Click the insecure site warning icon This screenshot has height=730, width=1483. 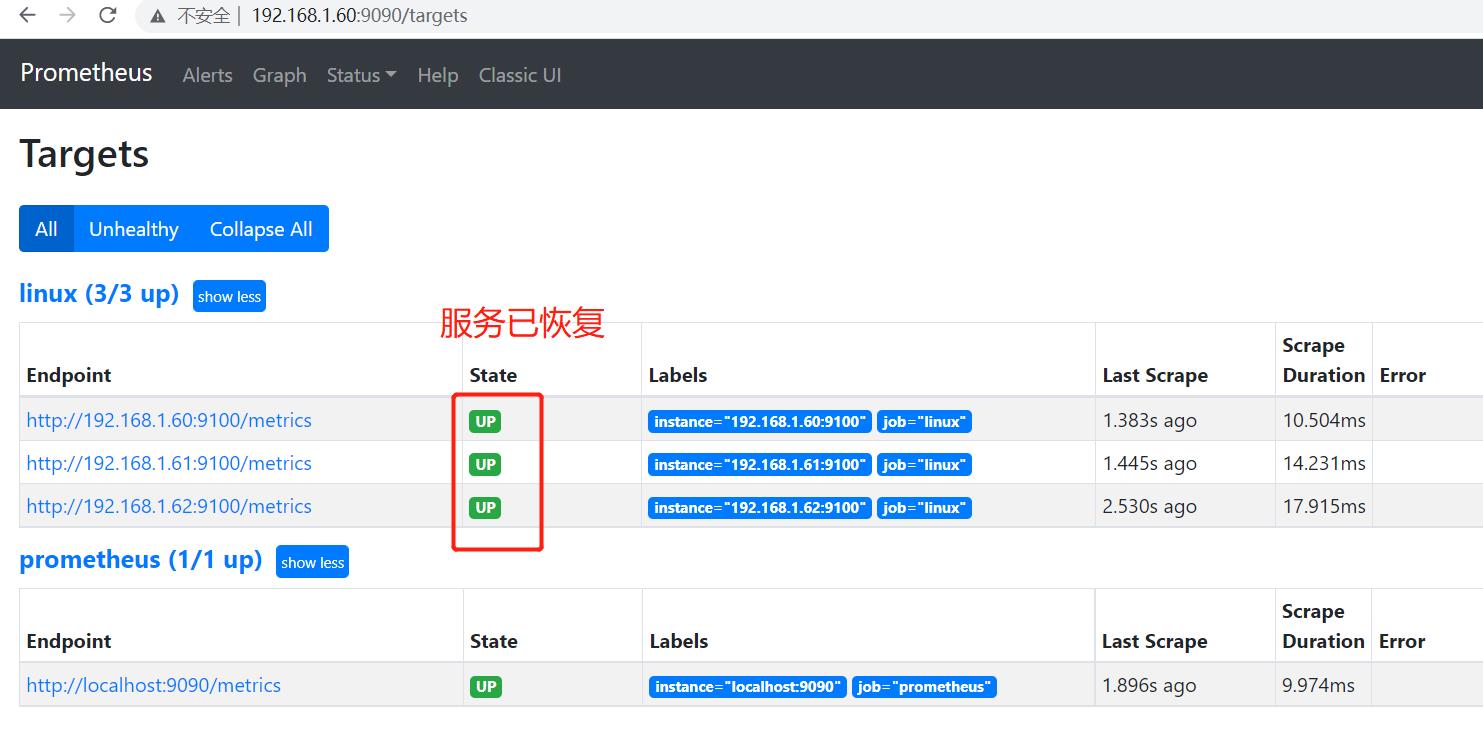[157, 16]
